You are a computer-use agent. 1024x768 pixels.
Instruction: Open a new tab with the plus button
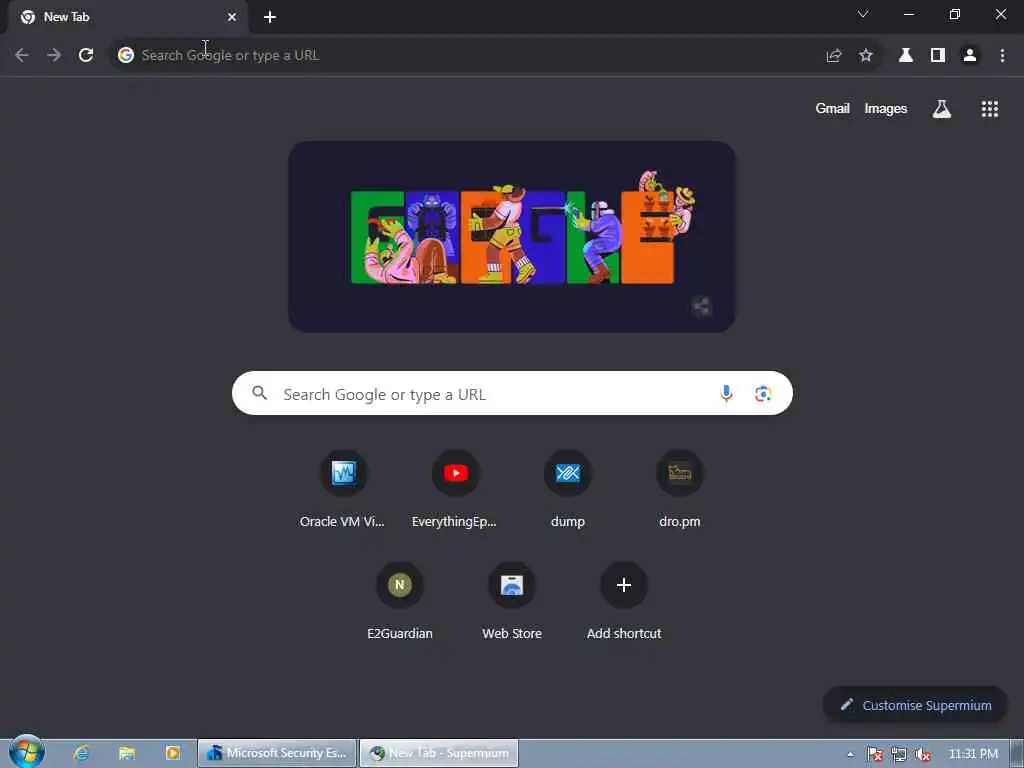pyautogui.click(x=270, y=17)
